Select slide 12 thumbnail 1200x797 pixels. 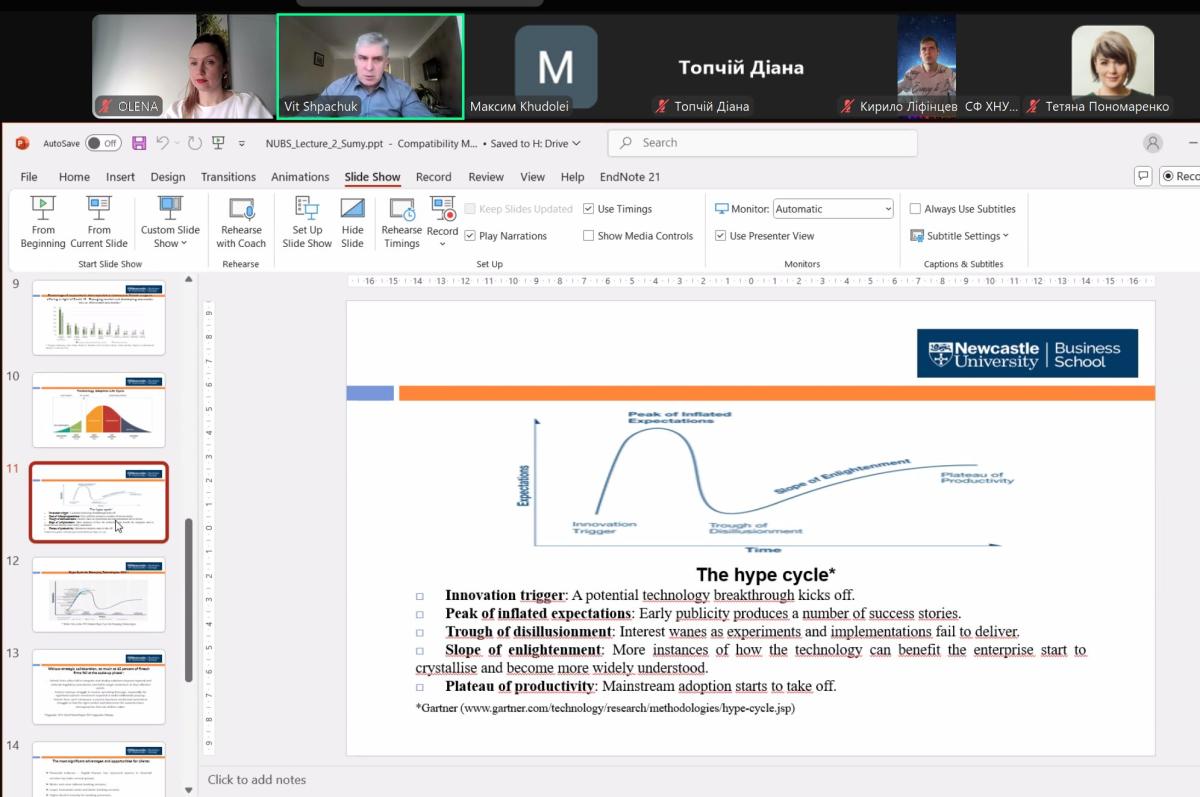(x=99, y=595)
